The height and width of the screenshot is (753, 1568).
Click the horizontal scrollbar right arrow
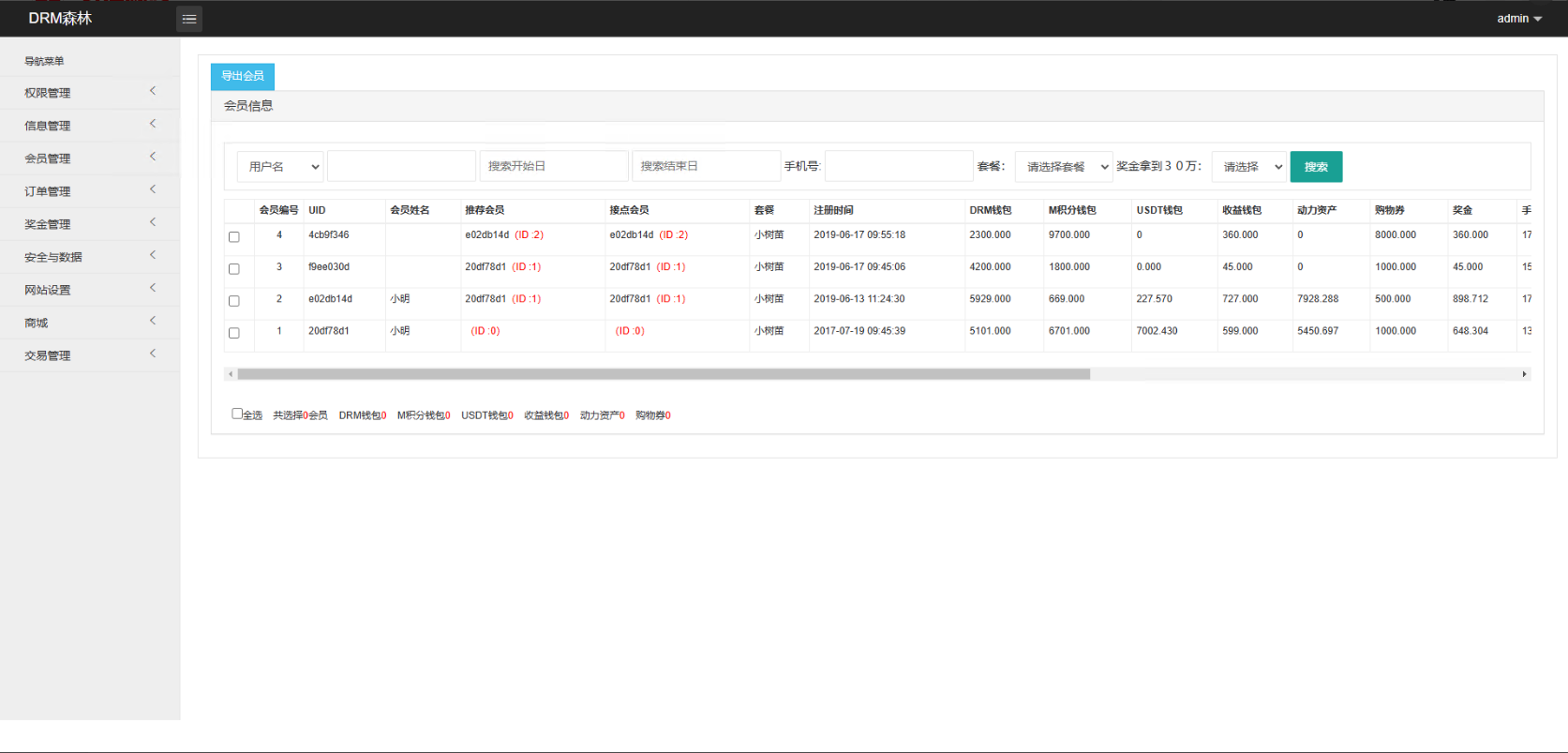[1524, 374]
